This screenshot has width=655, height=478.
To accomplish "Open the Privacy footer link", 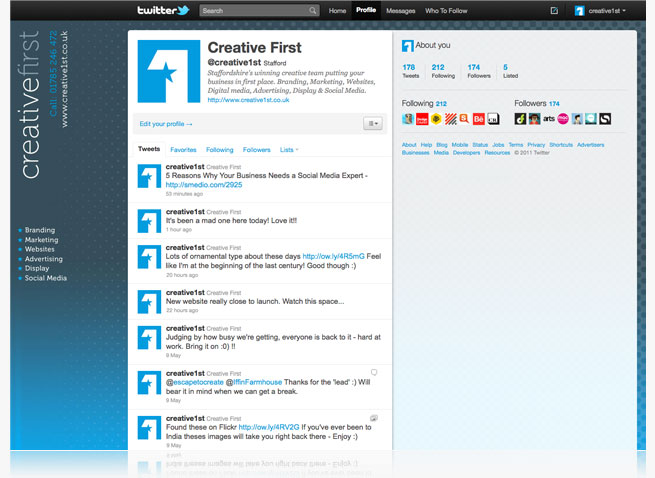I will [x=536, y=145].
